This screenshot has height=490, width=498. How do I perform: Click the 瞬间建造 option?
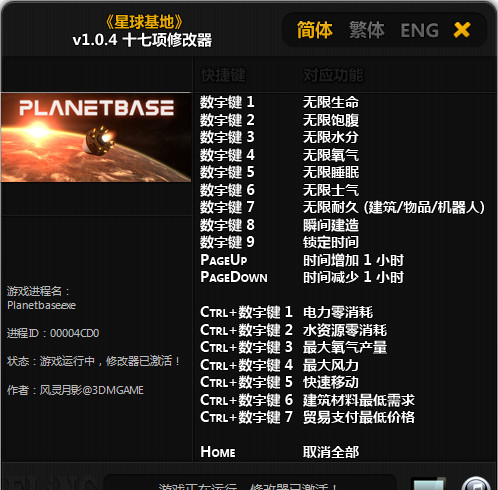click(x=331, y=225)
